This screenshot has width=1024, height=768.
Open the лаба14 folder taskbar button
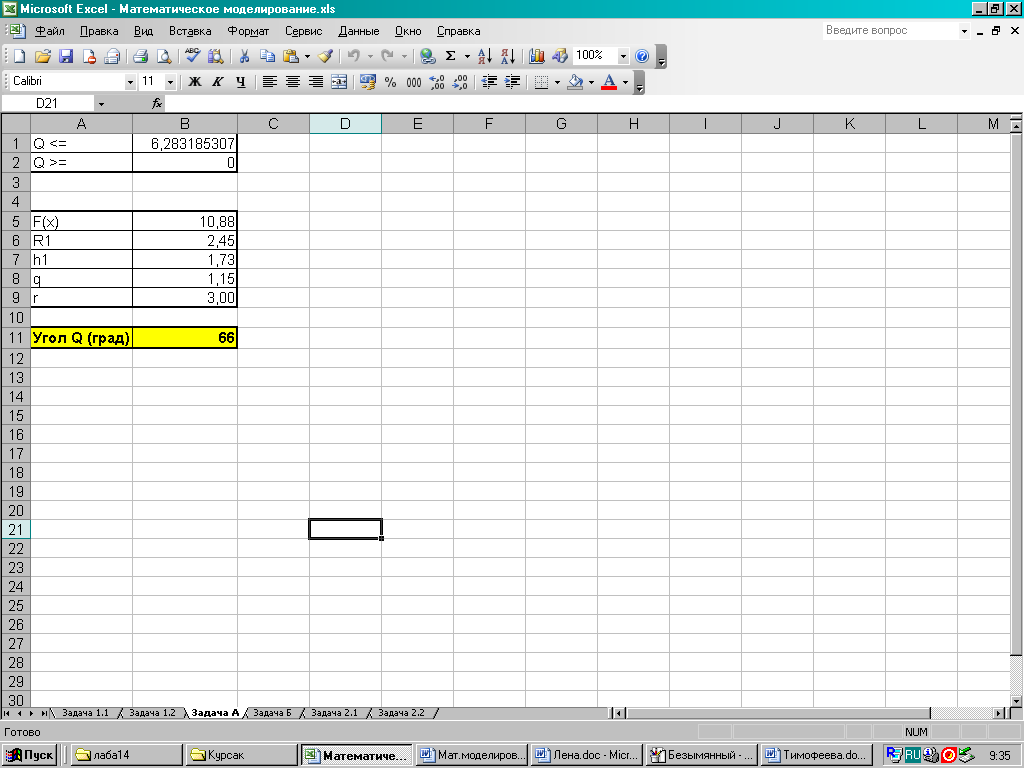click(126, 755)
